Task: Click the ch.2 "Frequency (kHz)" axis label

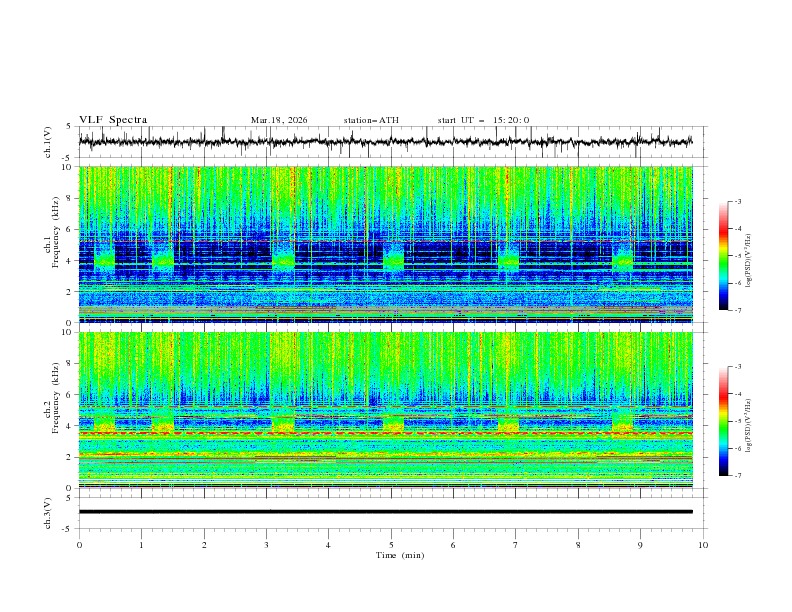Action: 56,397
